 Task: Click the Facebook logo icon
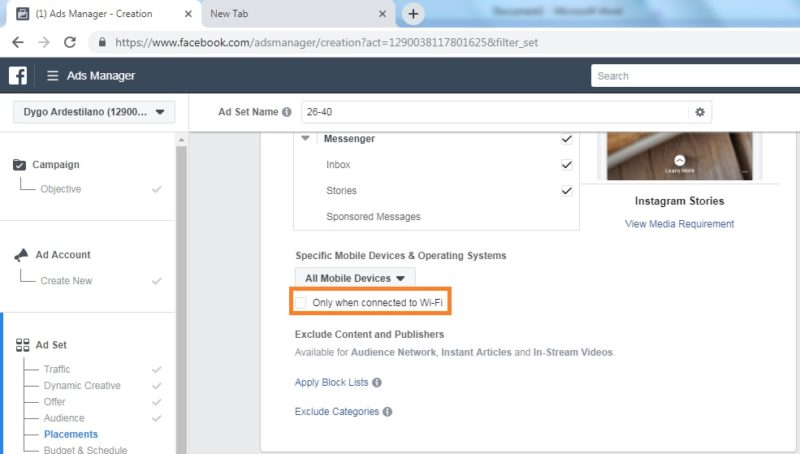point(18,75)
